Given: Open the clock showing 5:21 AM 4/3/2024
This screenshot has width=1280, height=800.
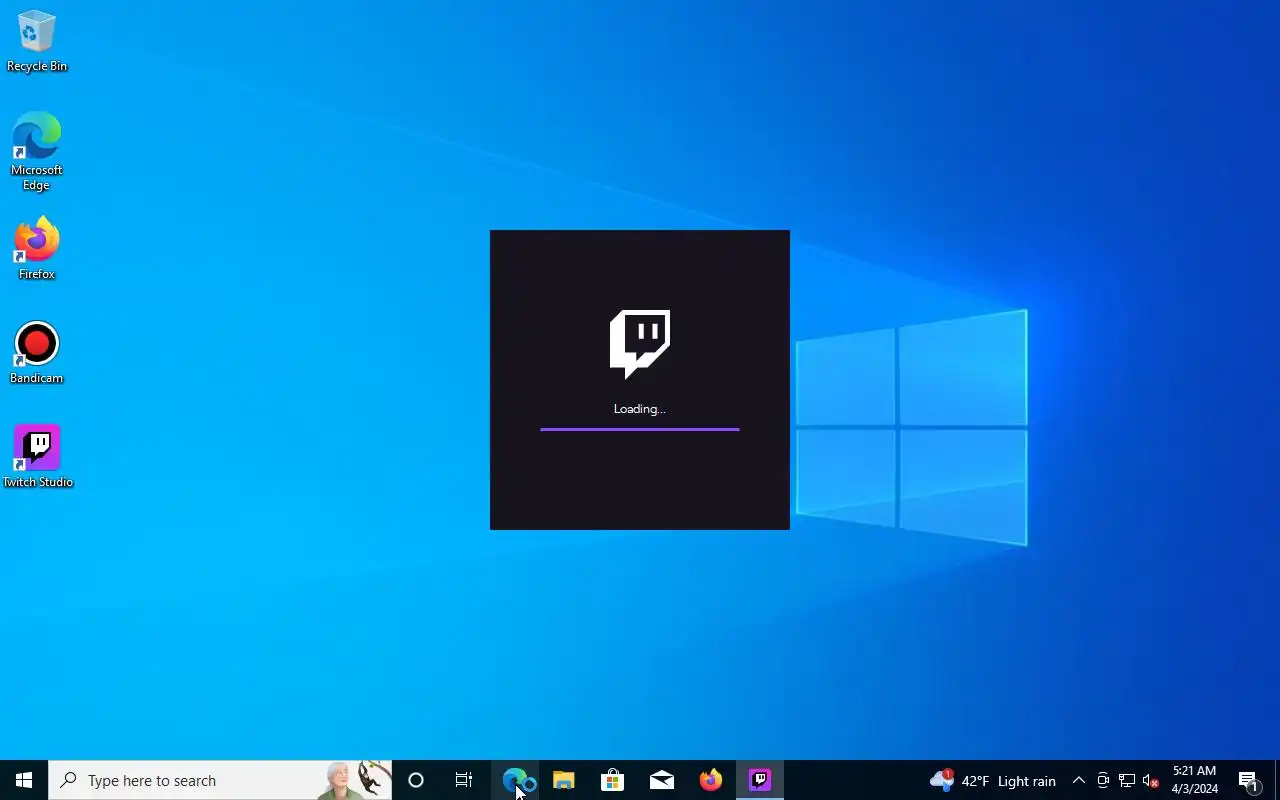Looking at the screenshot, I should pos(1195,780).
